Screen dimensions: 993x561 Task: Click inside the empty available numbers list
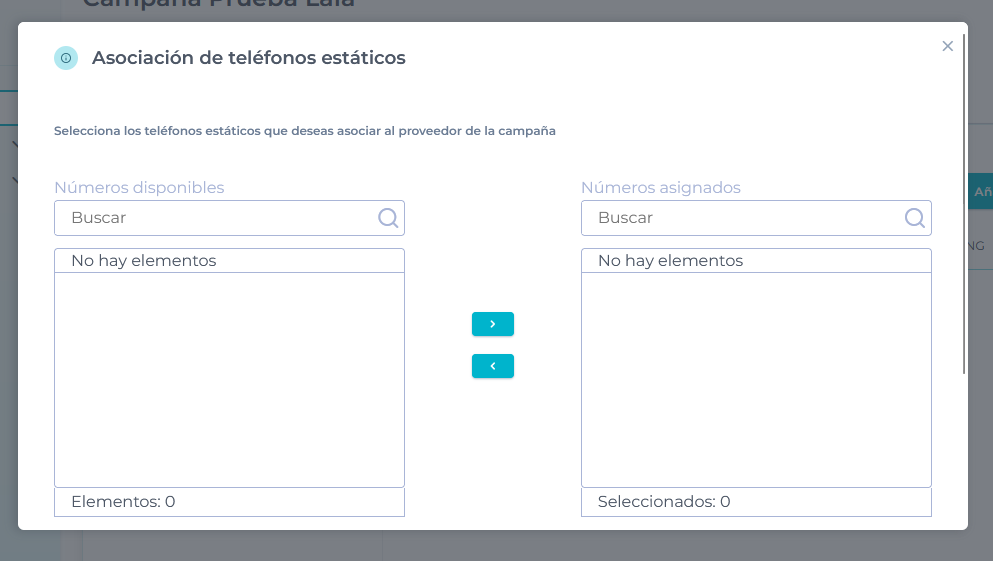click(x=229, y=380)
